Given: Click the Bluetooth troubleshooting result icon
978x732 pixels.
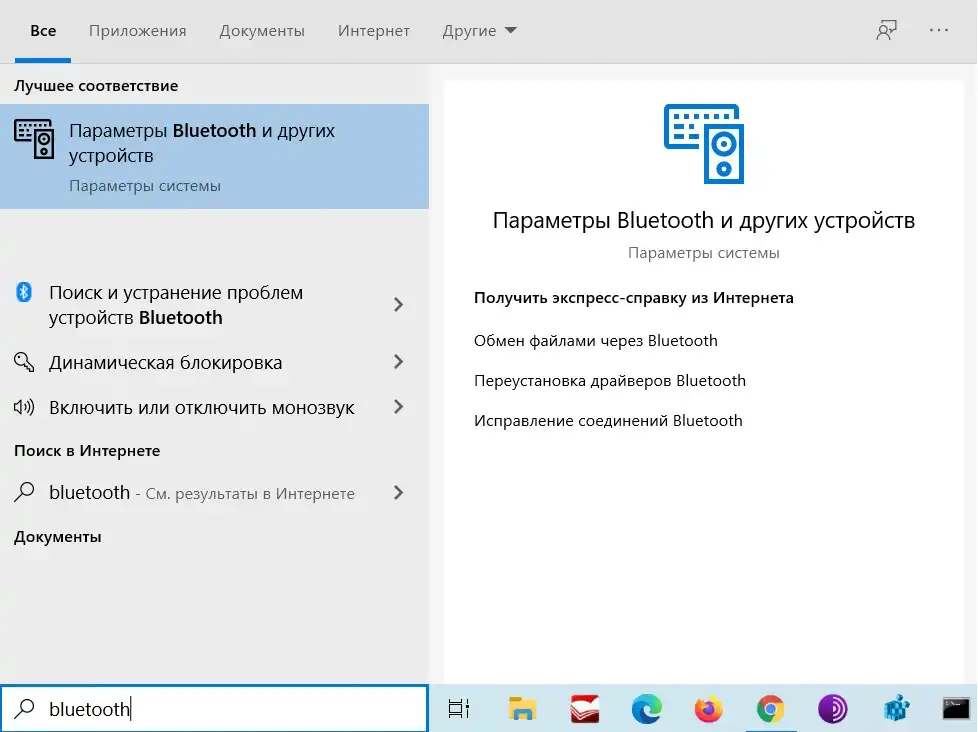Looking at the screenshot, I should pyautogui.click(x=24, y=292).
